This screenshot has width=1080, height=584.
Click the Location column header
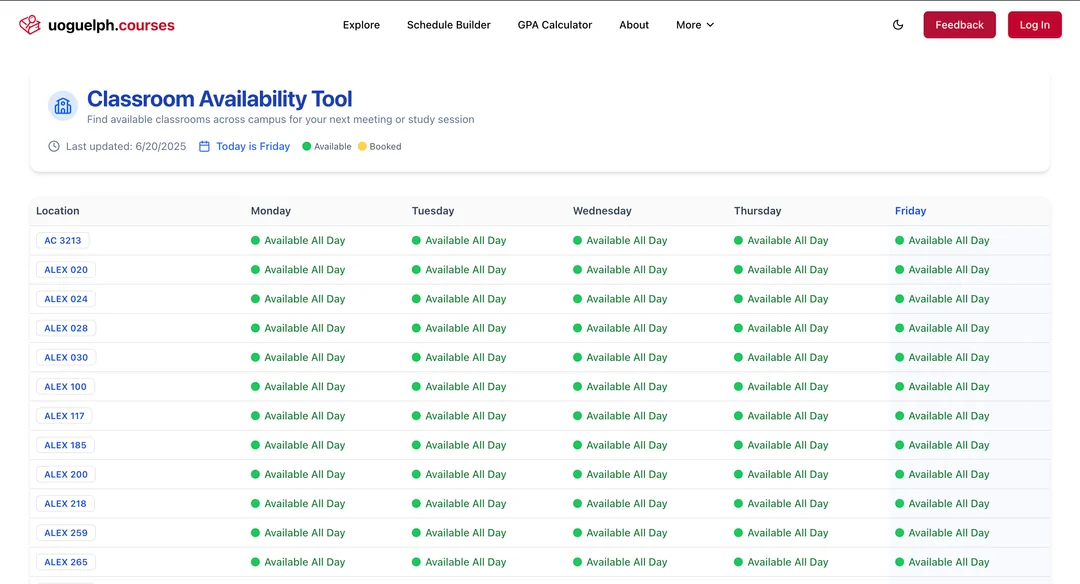coord(58,211)
